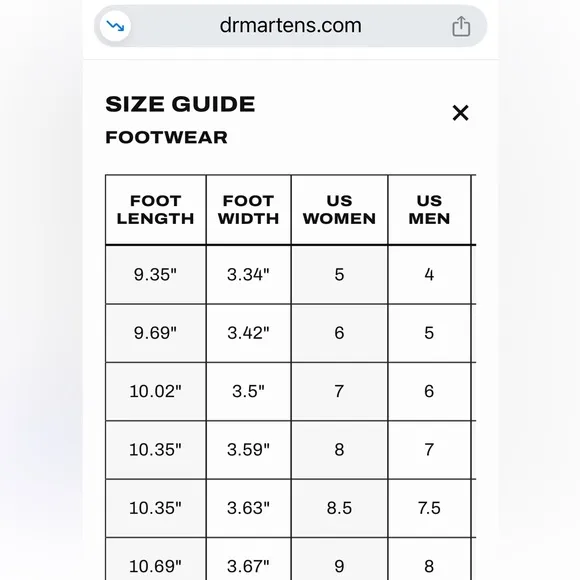Close the size guide with X icon
580x580 pixels.
[461, 113]
